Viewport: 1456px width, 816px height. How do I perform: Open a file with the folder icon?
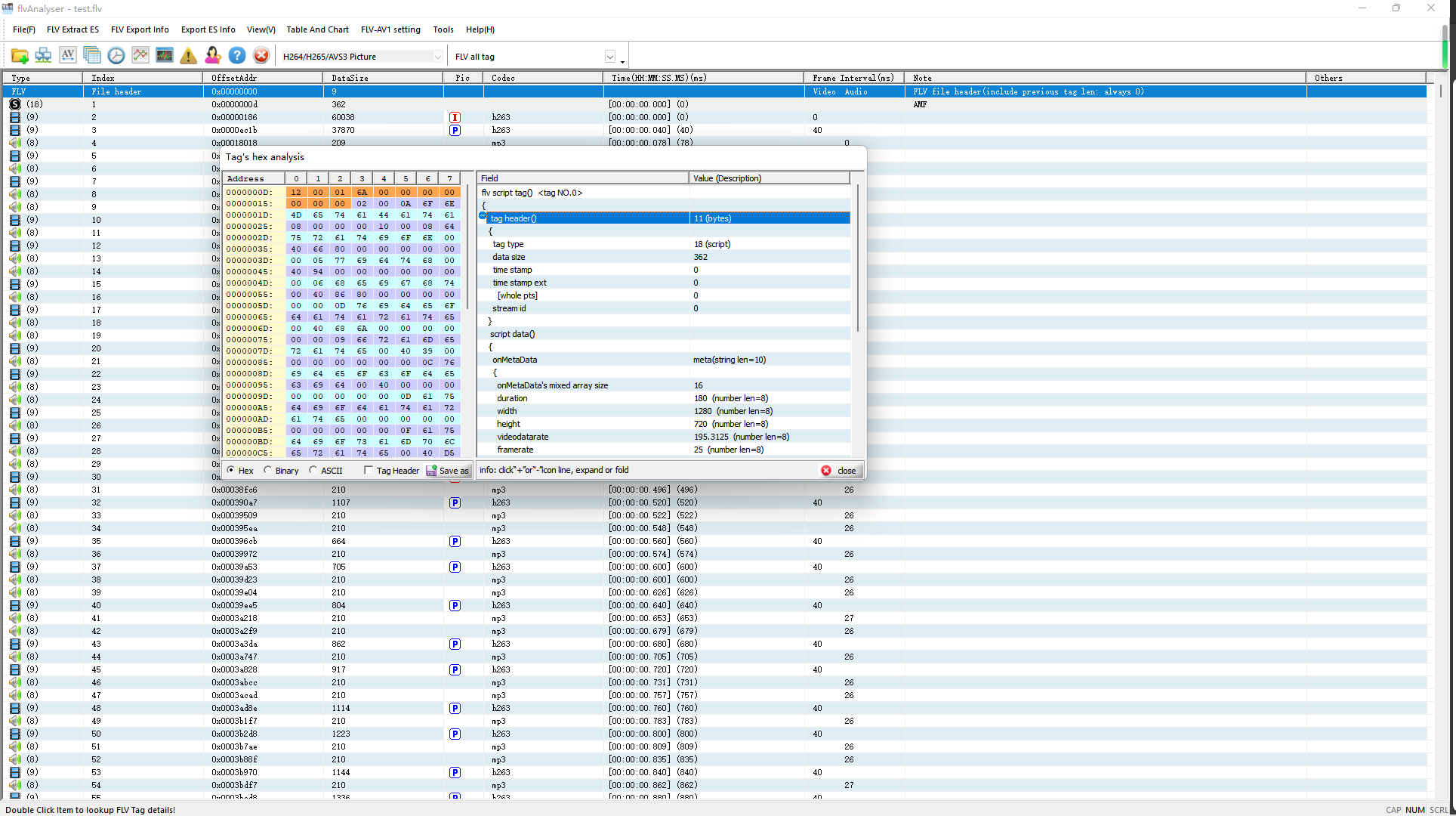20,56
